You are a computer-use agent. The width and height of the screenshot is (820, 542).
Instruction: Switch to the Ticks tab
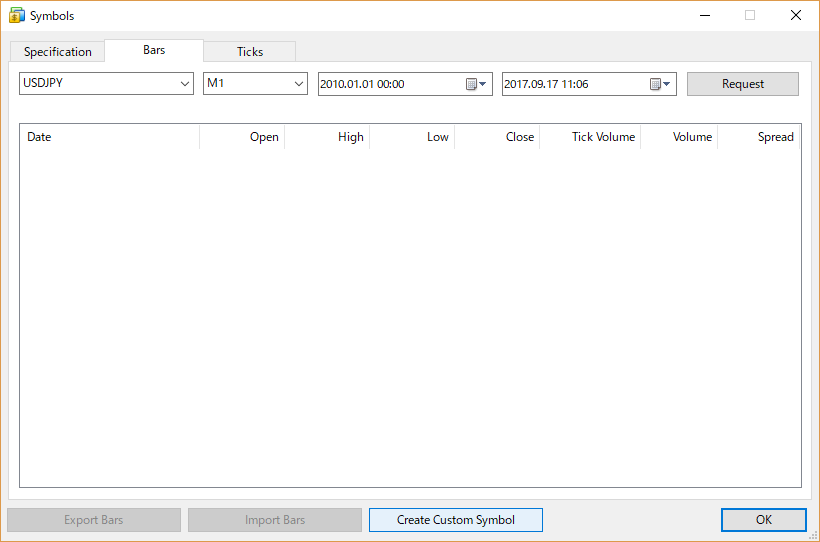pos(250,52)
